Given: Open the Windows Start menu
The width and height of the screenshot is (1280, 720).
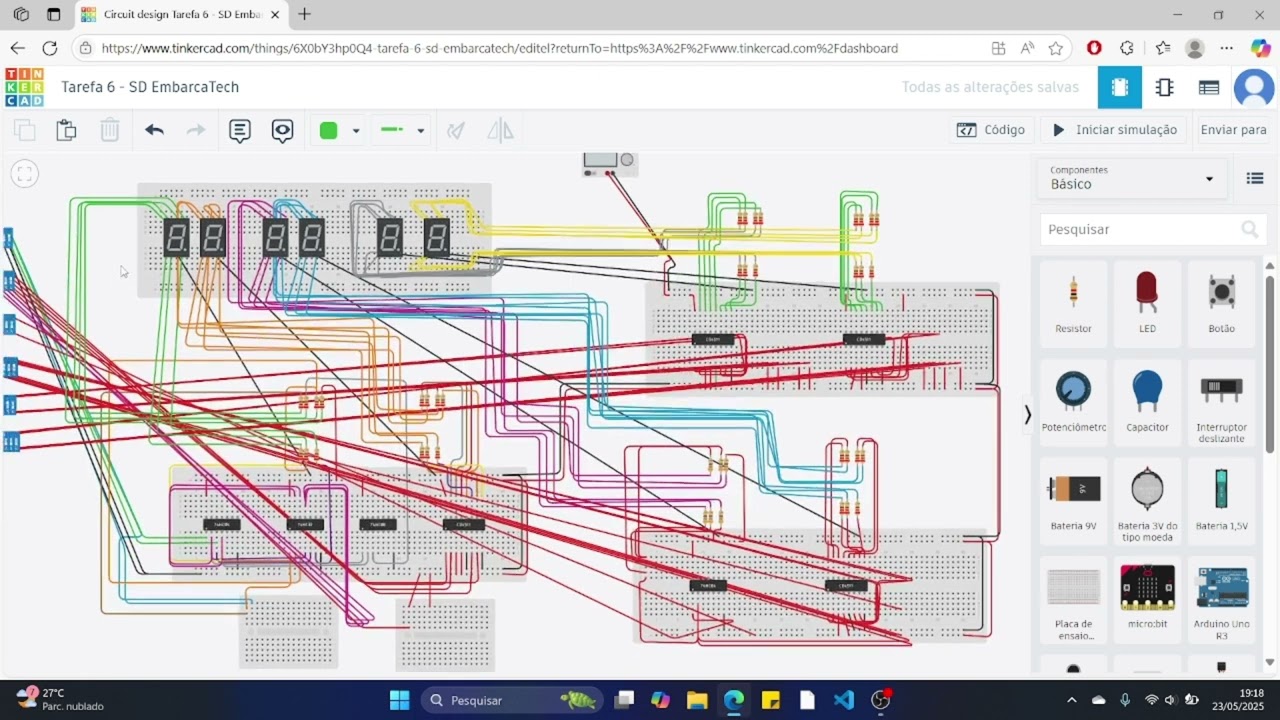Looking at the screenshot, I should (x=399, y=700).
